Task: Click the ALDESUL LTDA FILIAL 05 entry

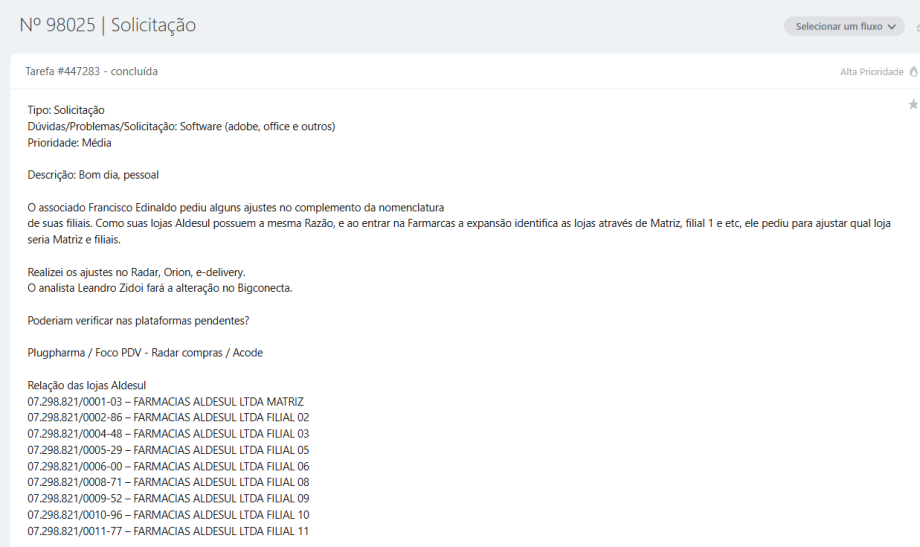Action: (168, 450)
